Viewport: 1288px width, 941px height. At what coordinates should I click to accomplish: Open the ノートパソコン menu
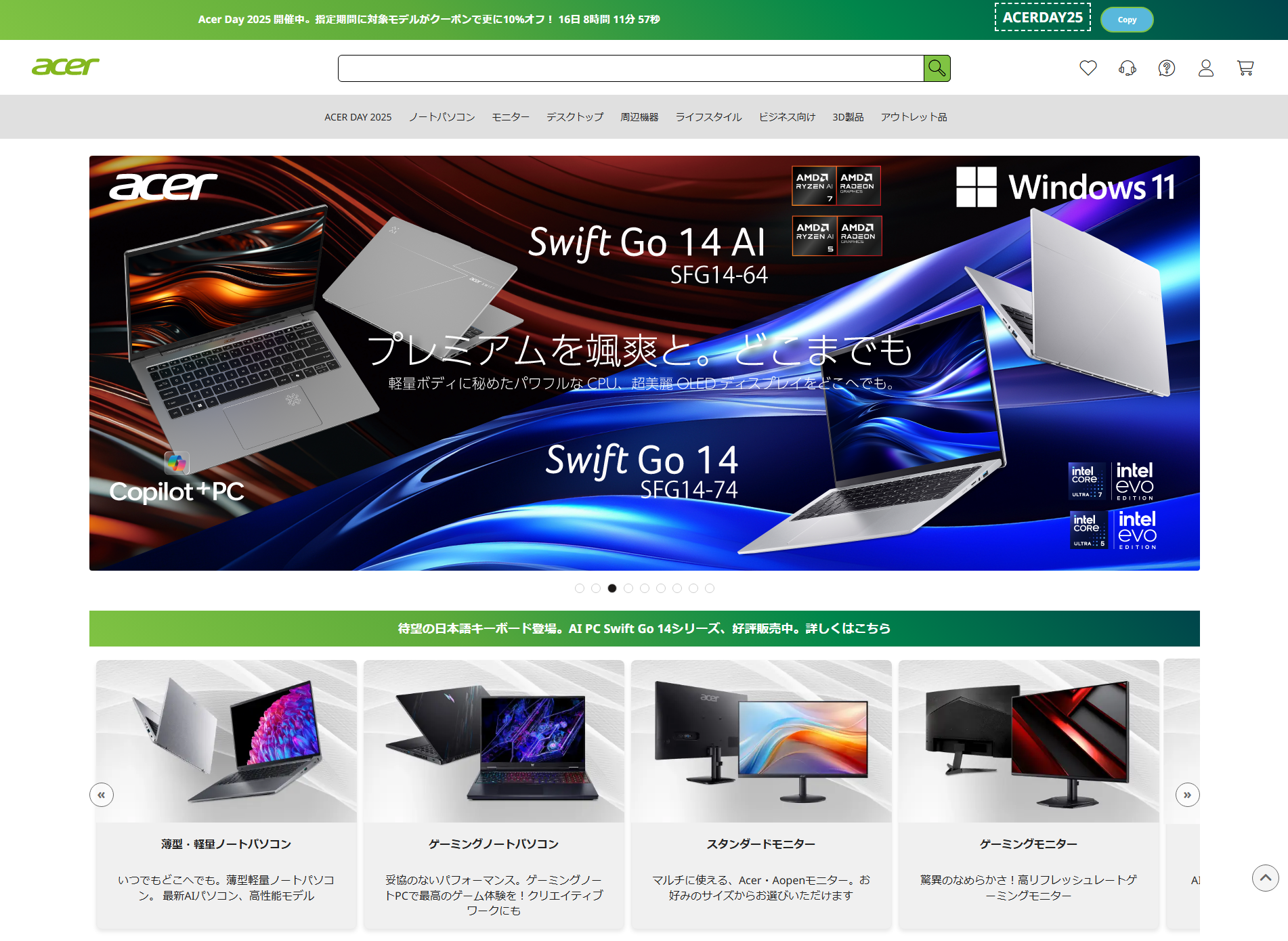pyautogui.click(x=442, y=117)
